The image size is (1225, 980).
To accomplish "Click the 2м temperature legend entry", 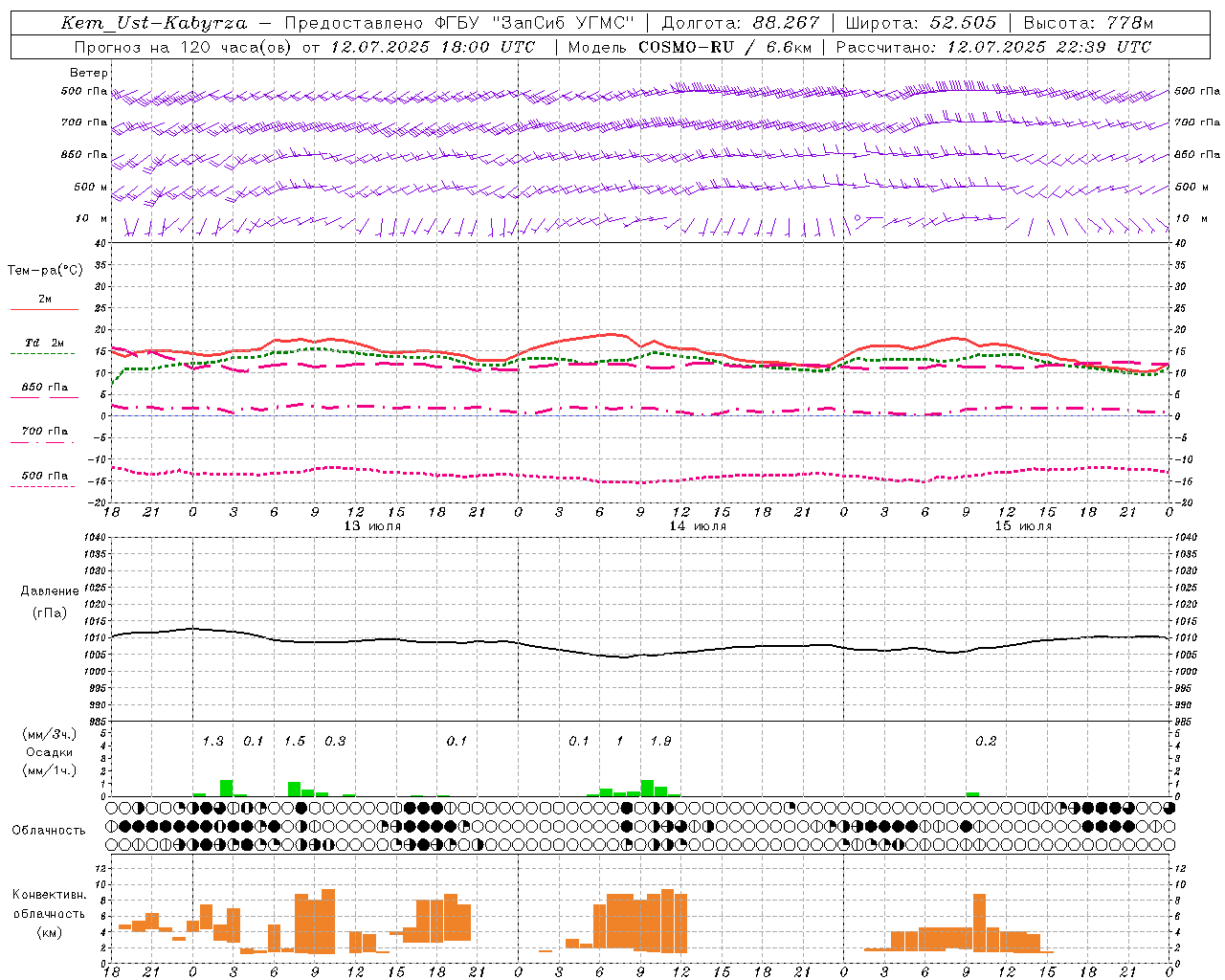I will [45, 300].
